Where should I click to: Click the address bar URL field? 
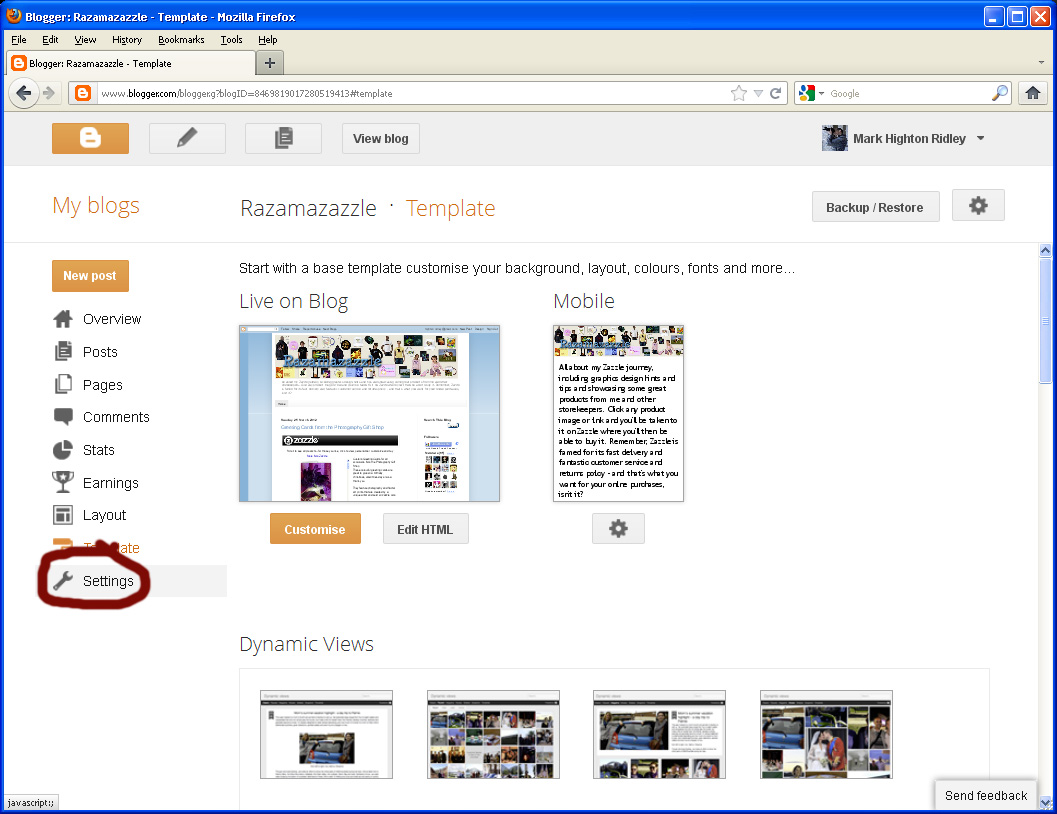pyautogui.click(x=411, y=94)
